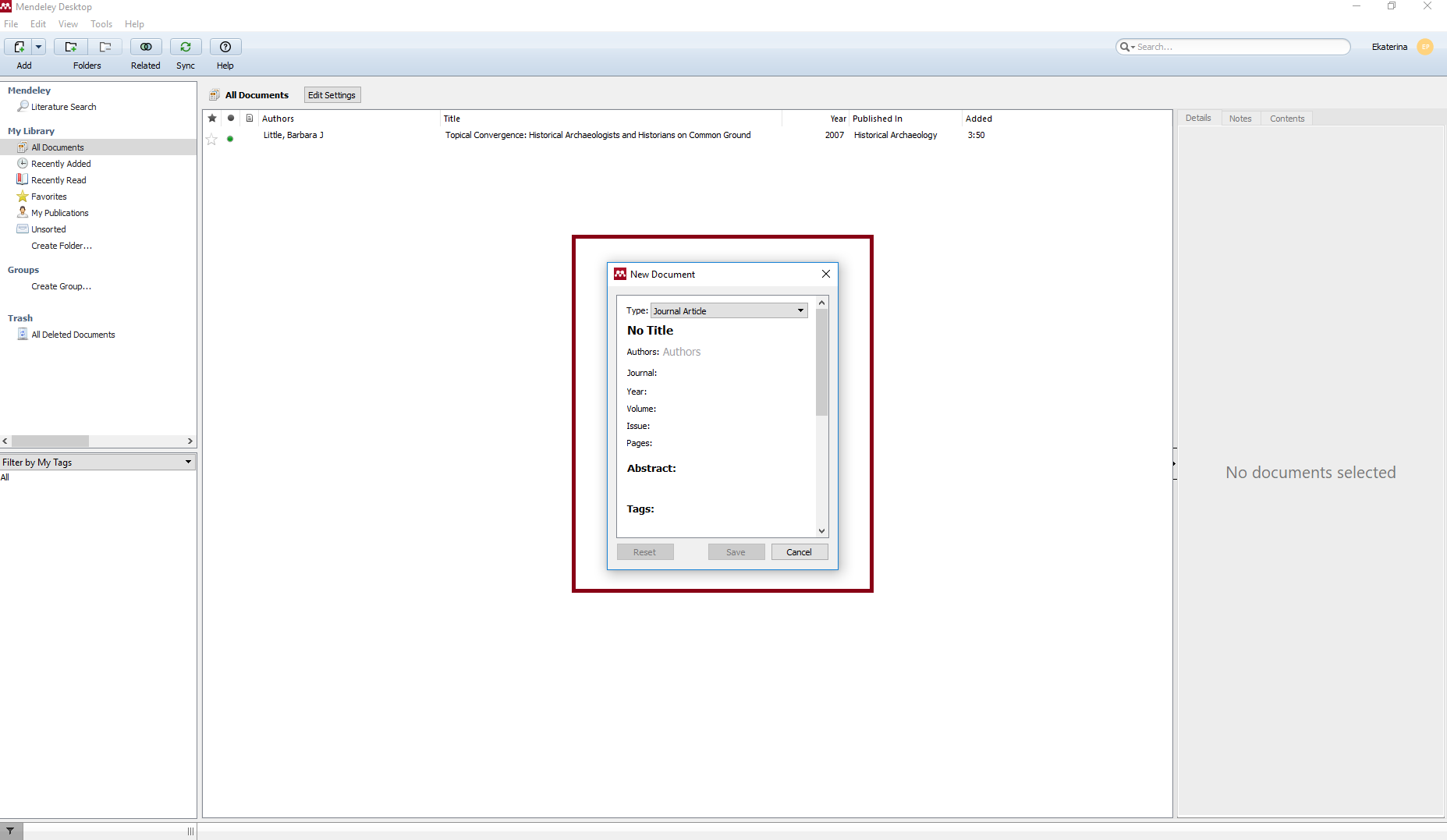
Task: Click the No Title field in New Document
Action: pos(650,331)
